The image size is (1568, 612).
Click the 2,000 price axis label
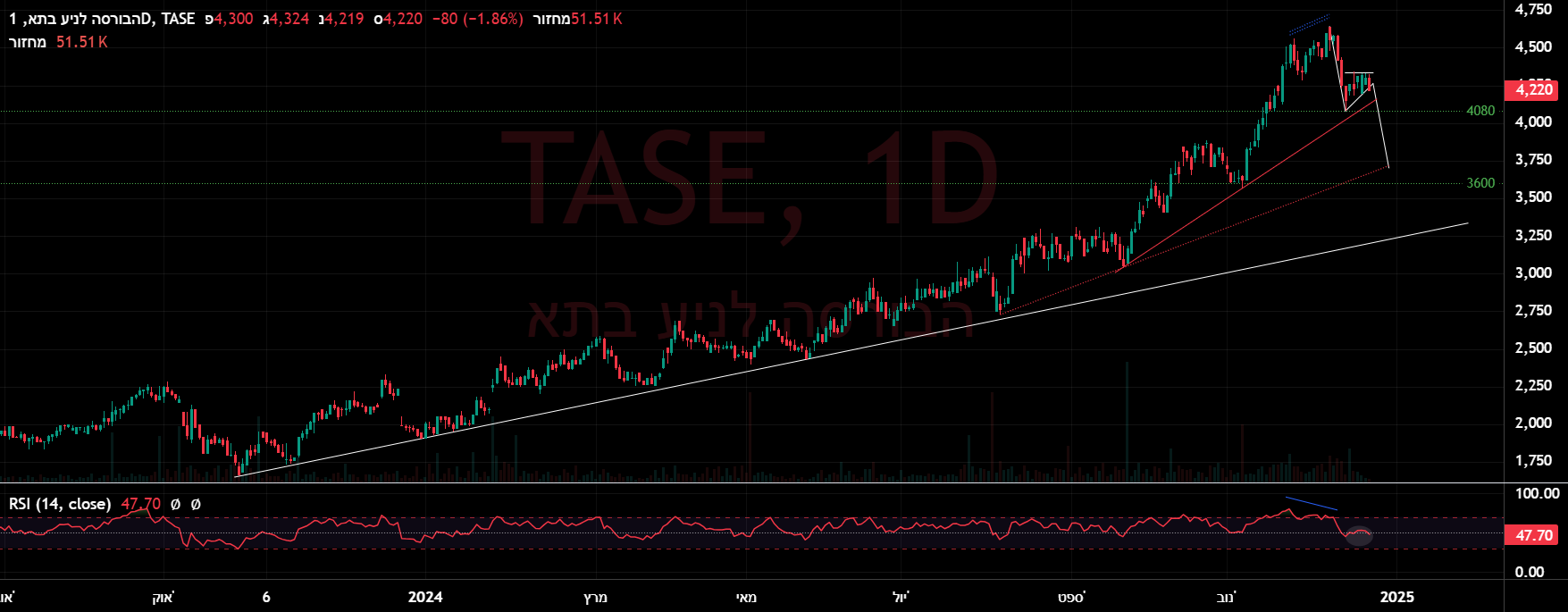tap(1533, 423)
